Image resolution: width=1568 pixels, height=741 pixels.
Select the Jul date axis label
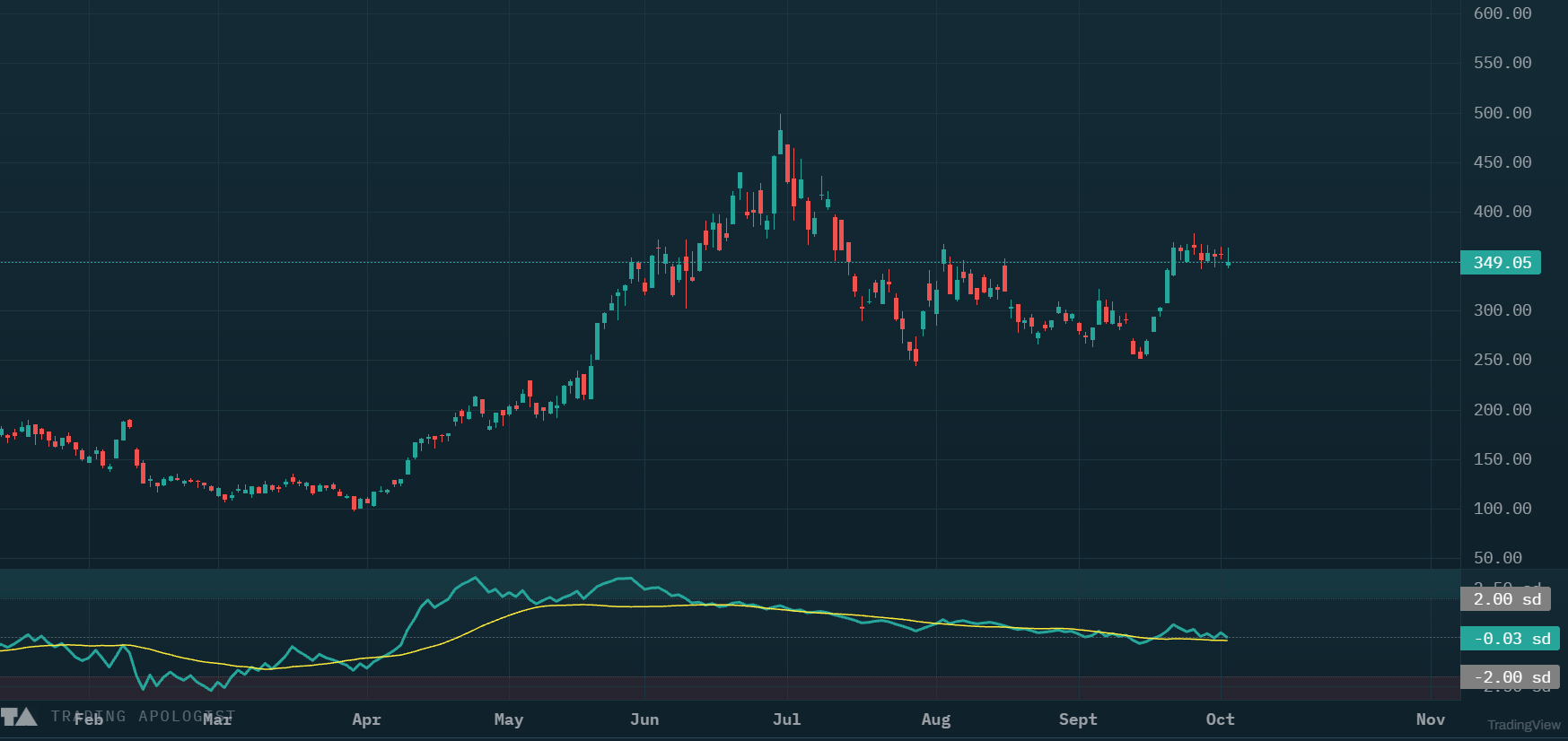787,719
